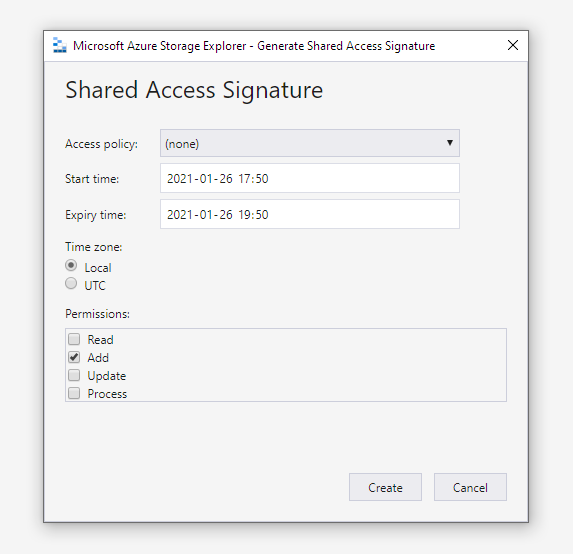Click the Start time label
Image resolution: width=573 pixels, height=554 pixels.
(92, 179)
